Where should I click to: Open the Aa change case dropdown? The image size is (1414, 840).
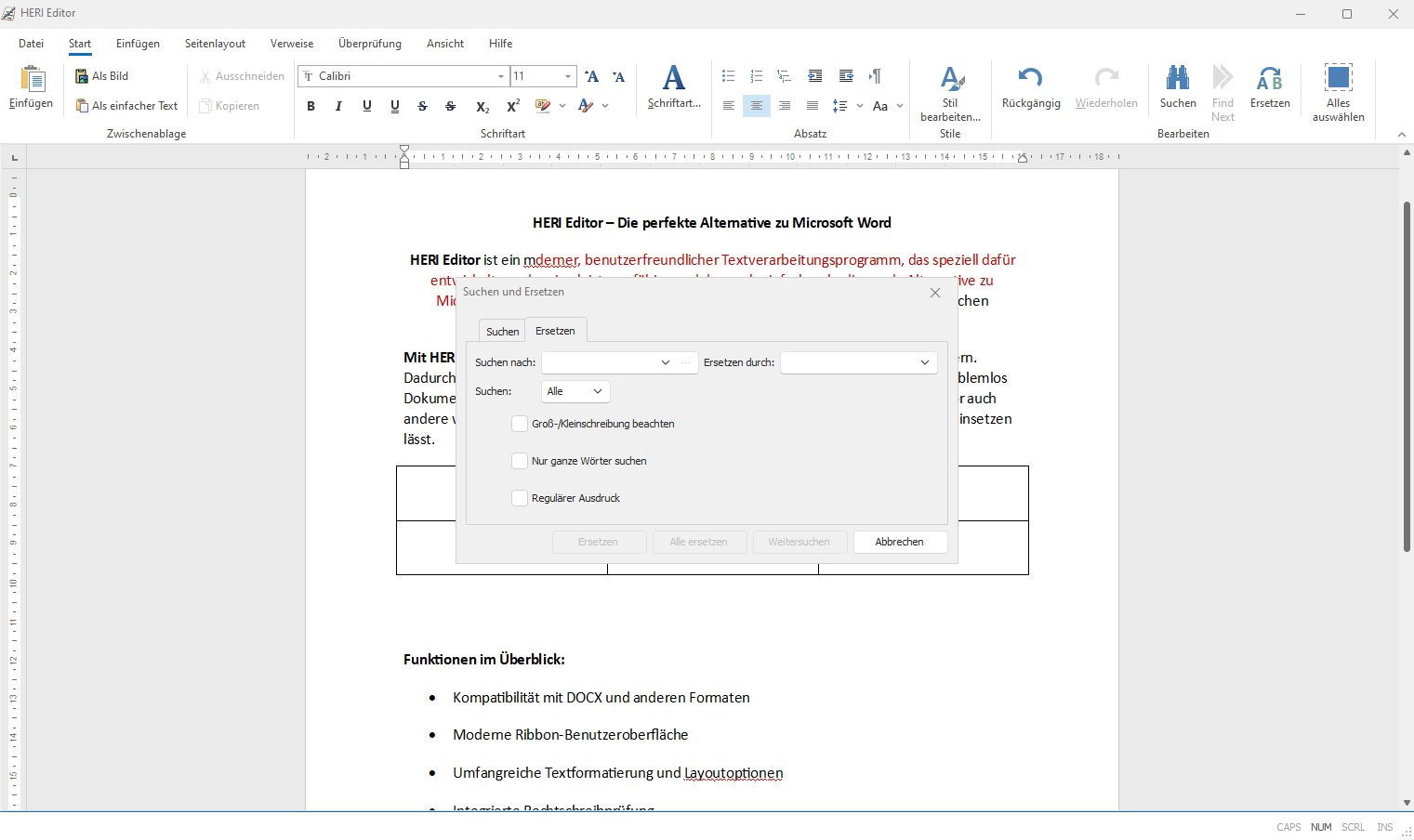point(887,106)
